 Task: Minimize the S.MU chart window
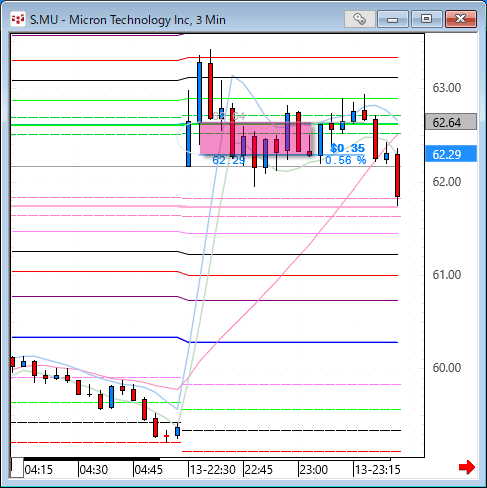pos(393,19)
